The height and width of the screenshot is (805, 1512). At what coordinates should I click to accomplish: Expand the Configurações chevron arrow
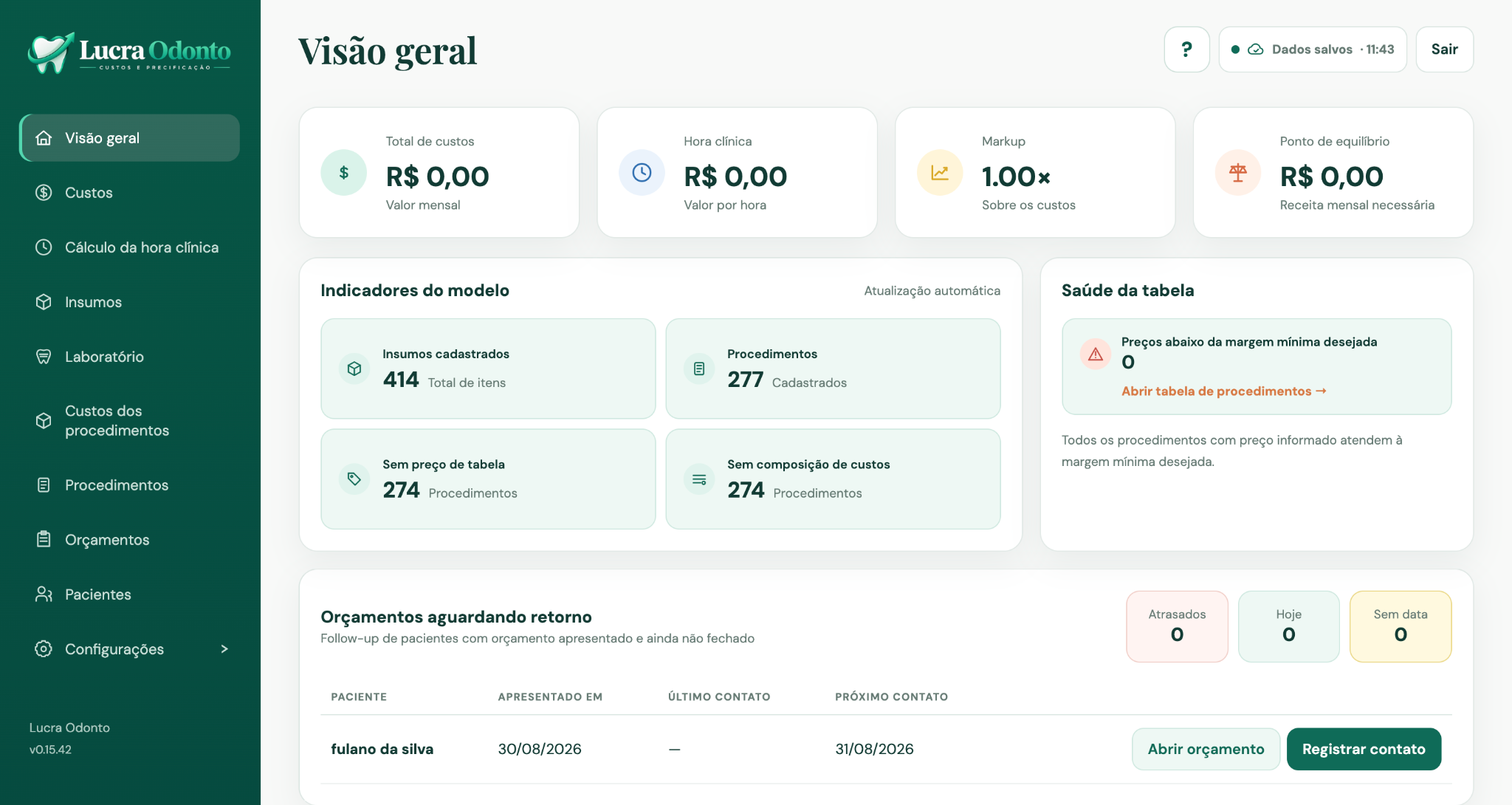(x=224, y=649)
